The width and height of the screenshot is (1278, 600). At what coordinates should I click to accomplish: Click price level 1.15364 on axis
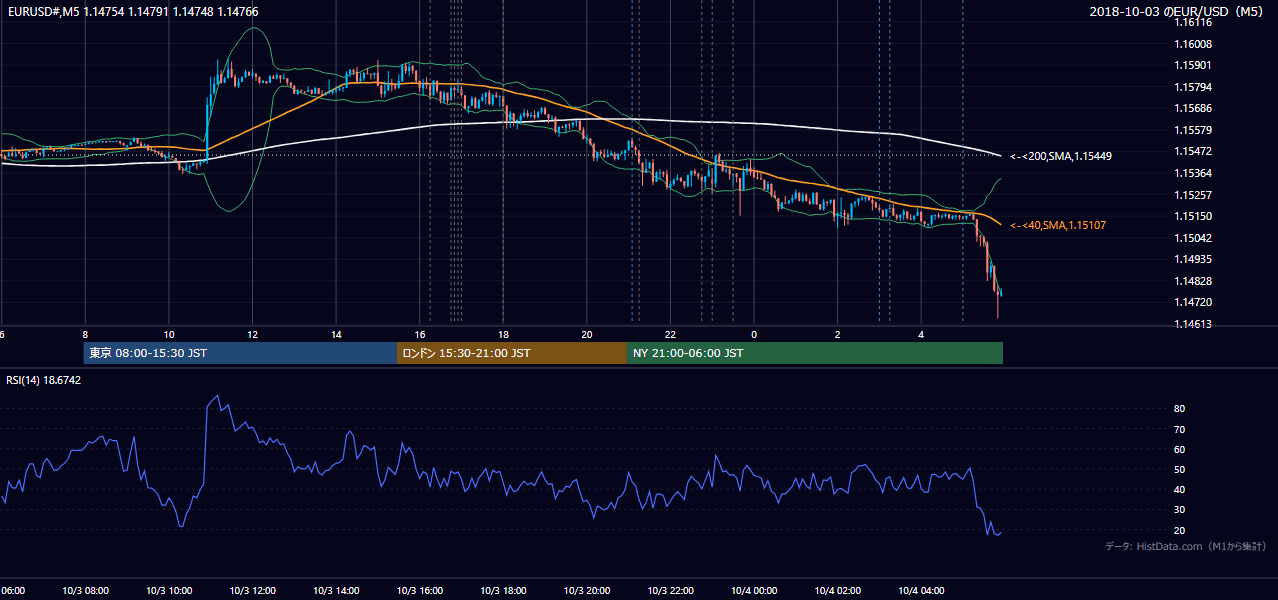(x=1195, y=173)
